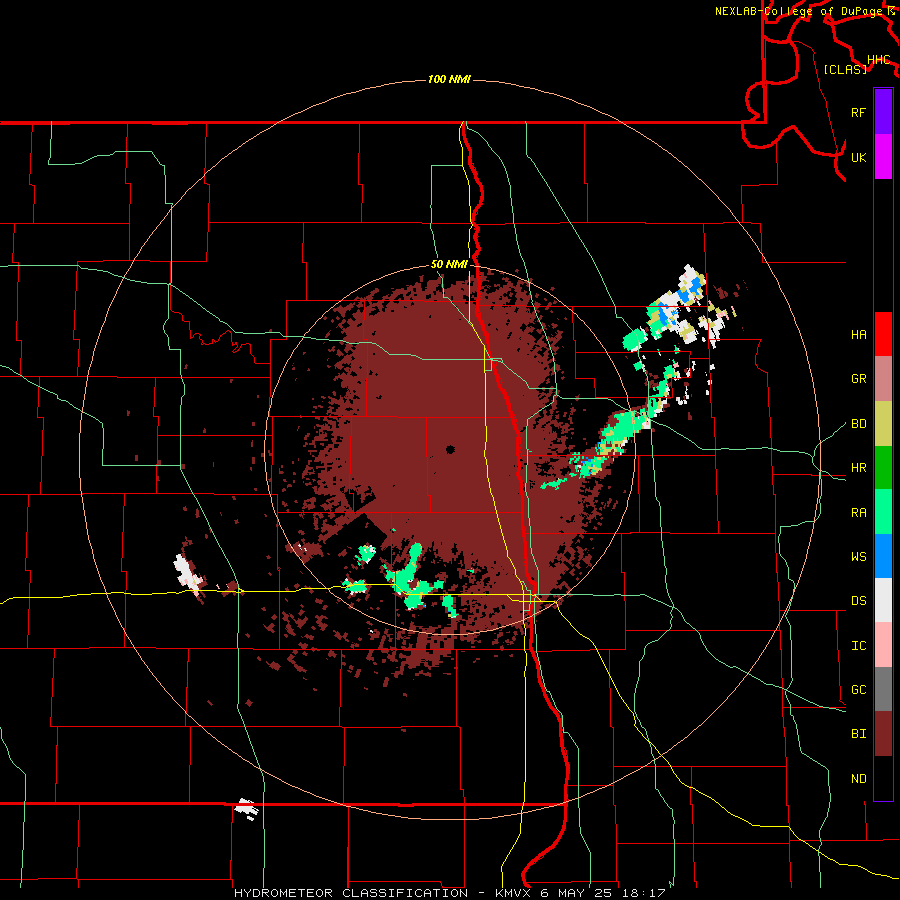Click the HR legend label

pos(859,468)
